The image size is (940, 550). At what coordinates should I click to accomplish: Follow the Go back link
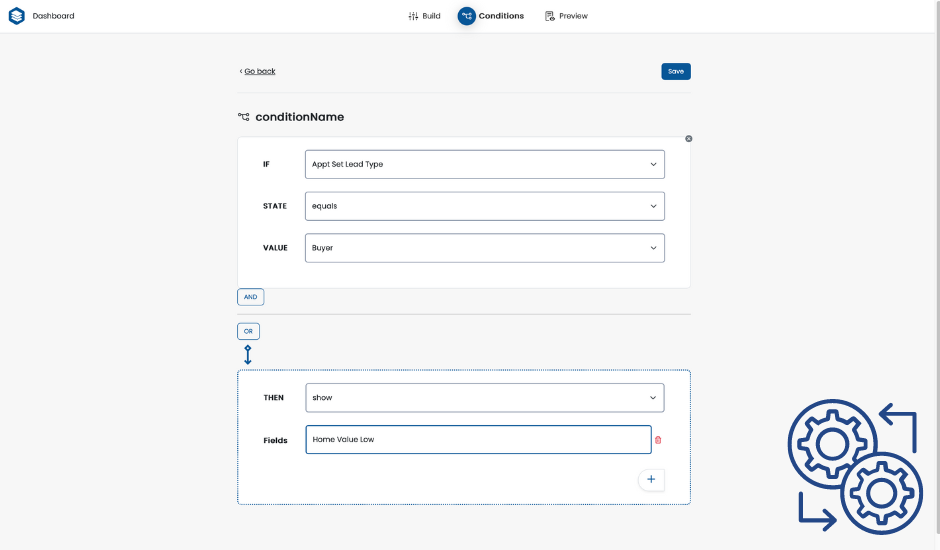click(259, 71)
